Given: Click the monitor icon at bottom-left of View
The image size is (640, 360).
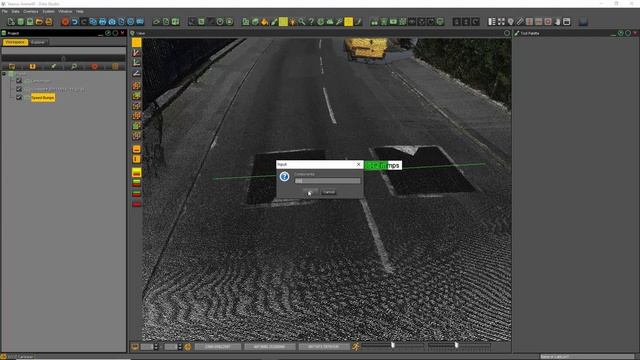Looking at the screenshot, I should click(x=135, y=347).
